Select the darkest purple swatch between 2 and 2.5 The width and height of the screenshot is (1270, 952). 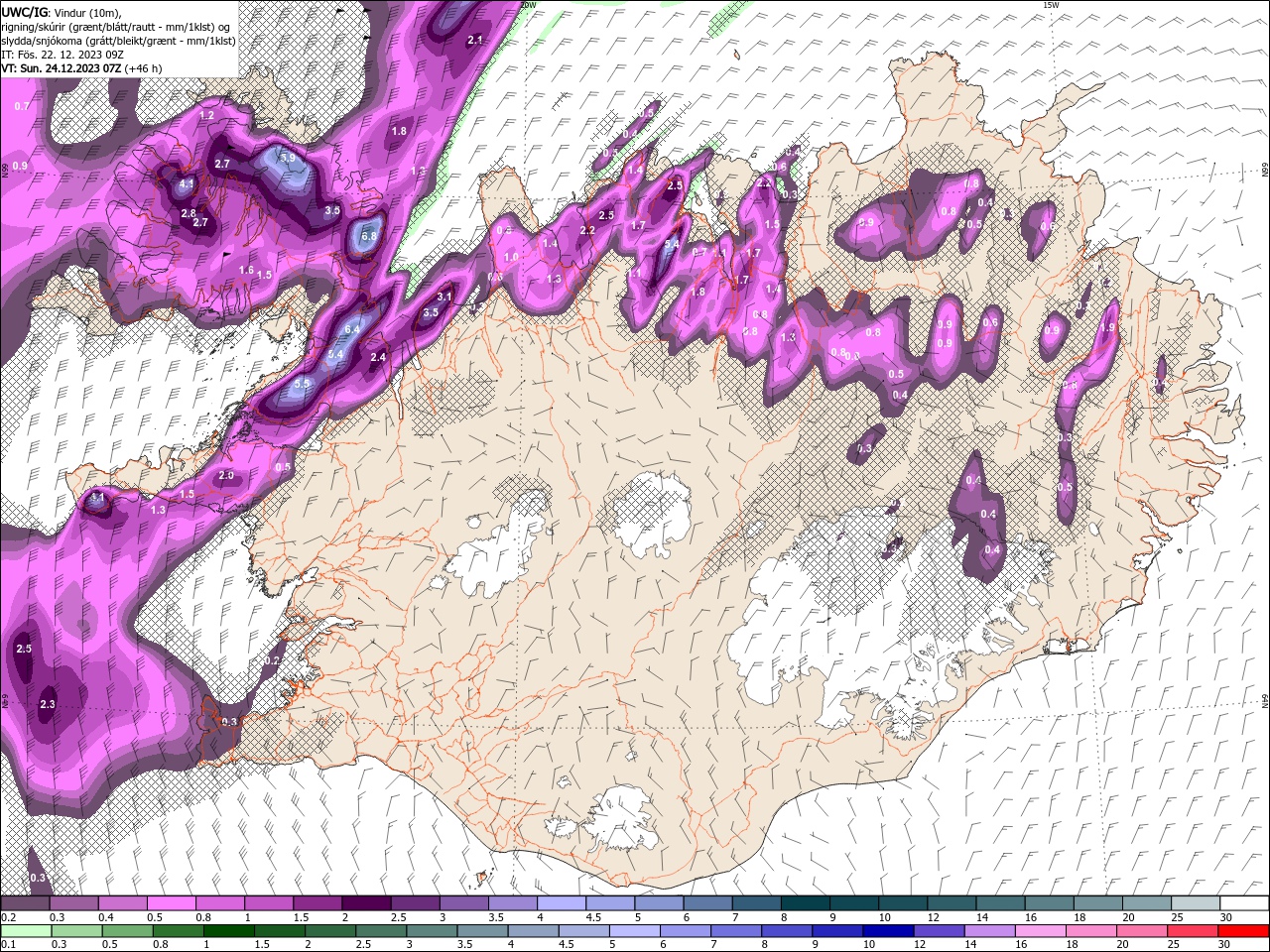click(x=366, y=903)
